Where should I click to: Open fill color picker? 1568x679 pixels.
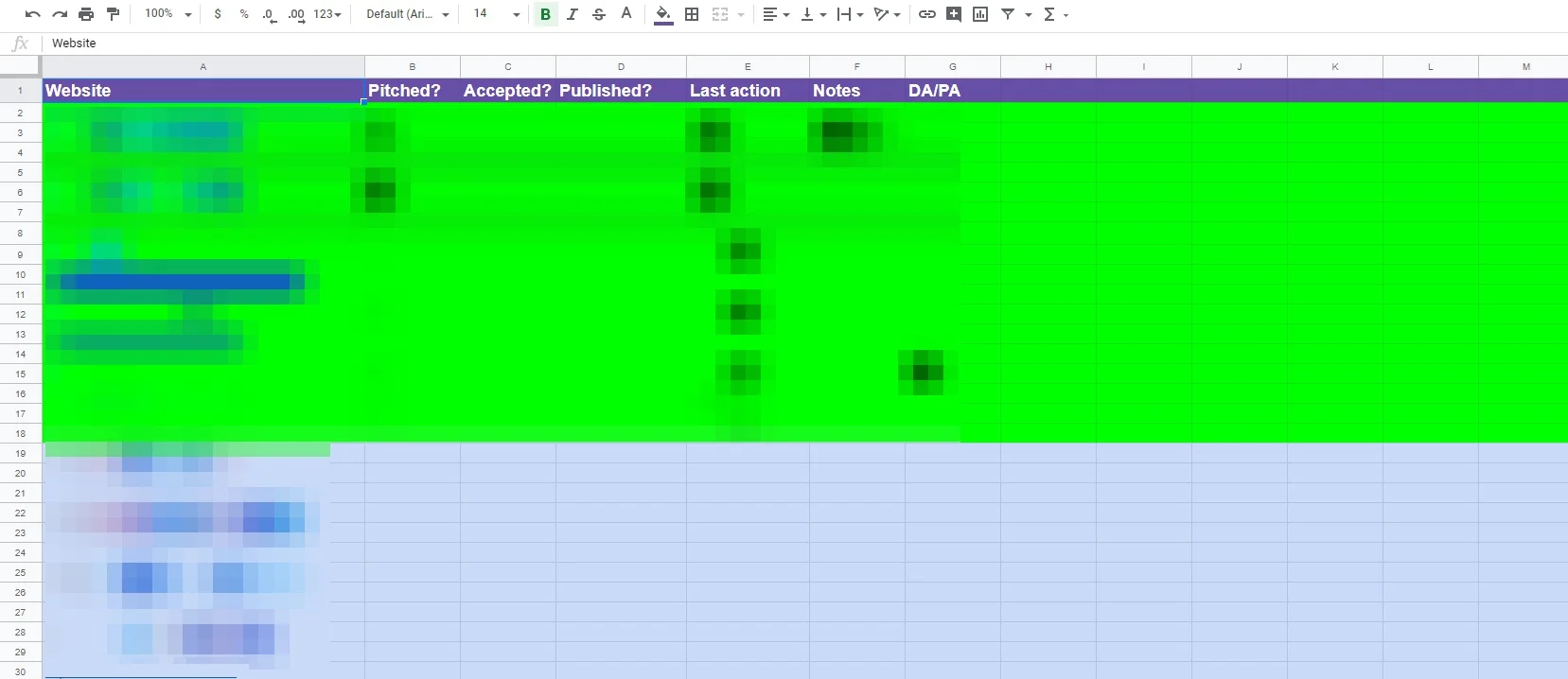point(663,14)
